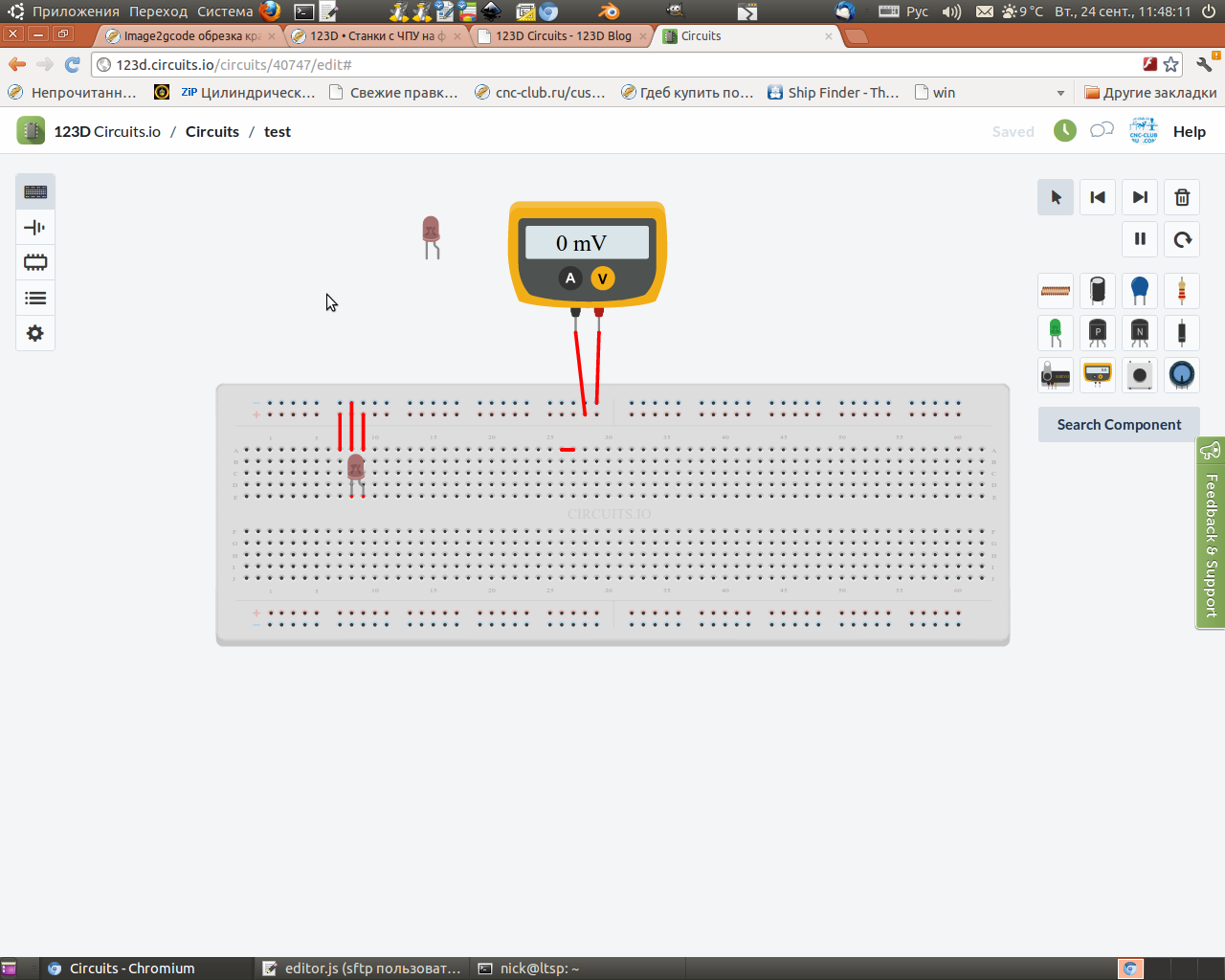Viewport: 1225px width, 980px height.
Task: Go back in browser history
Action: pyautogui.click(x=17, y=64)
